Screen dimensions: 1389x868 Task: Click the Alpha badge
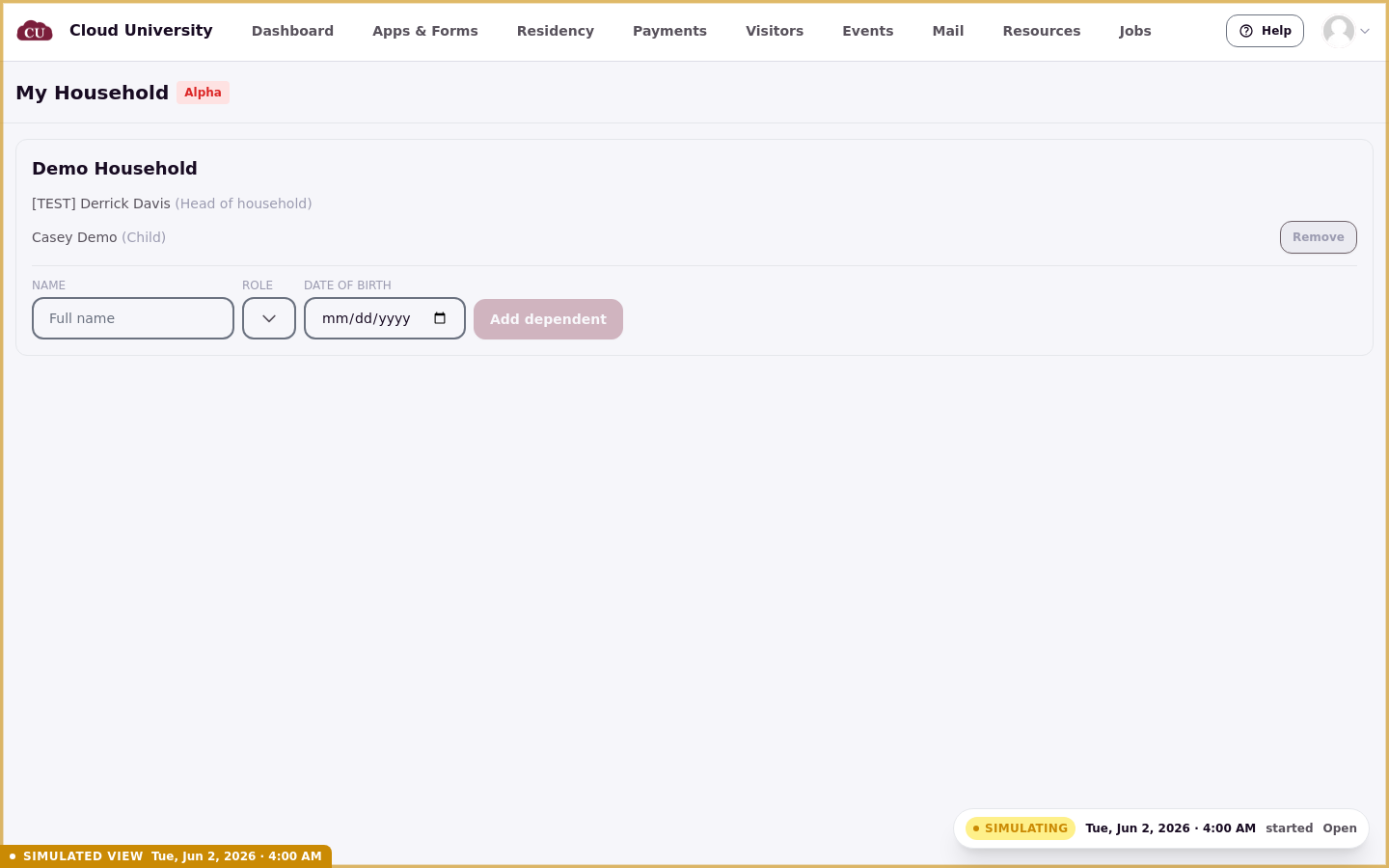pyautogui.click(x=203, y=93)
